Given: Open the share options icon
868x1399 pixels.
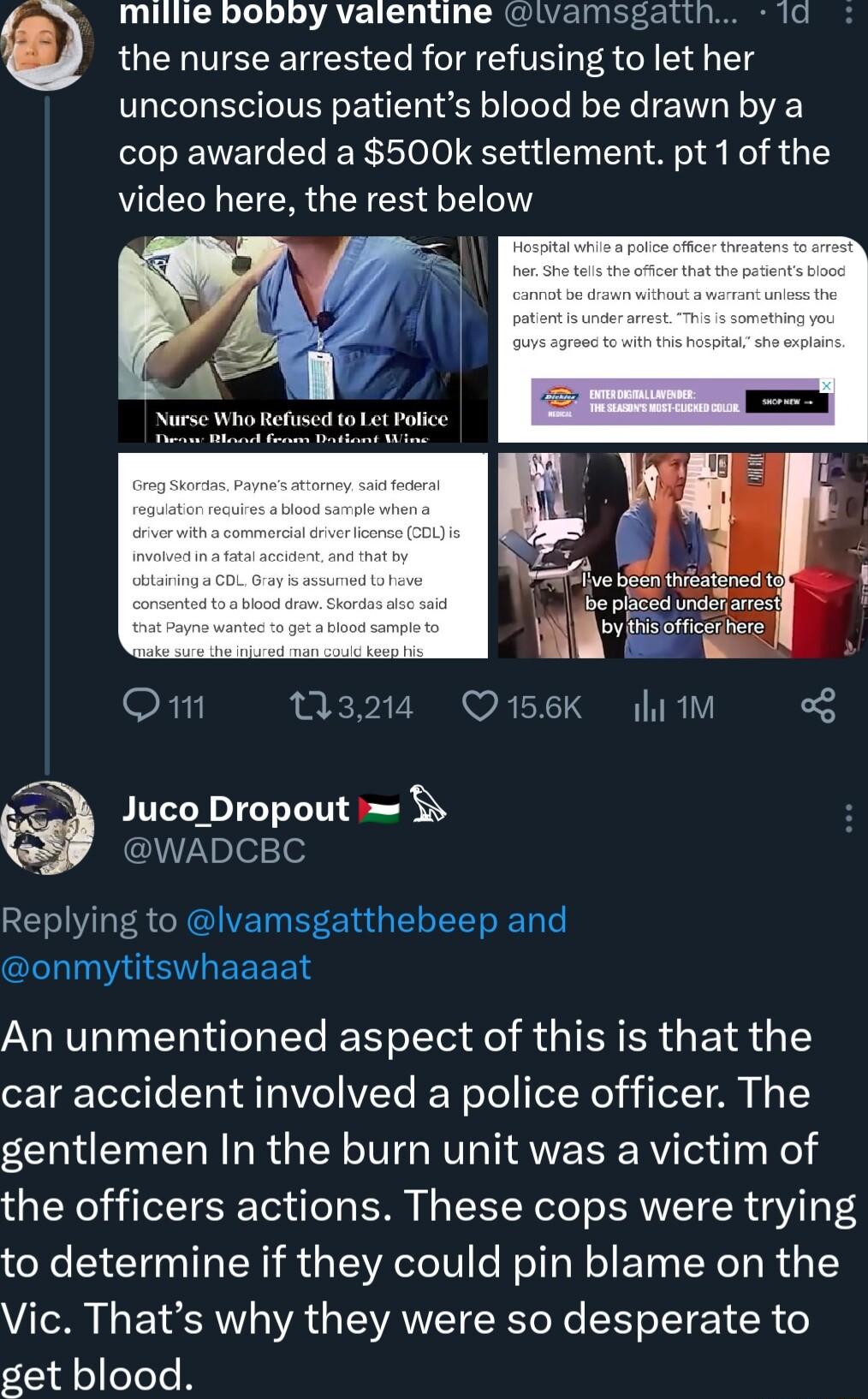Looking at the screenshot, I should 816,706.
